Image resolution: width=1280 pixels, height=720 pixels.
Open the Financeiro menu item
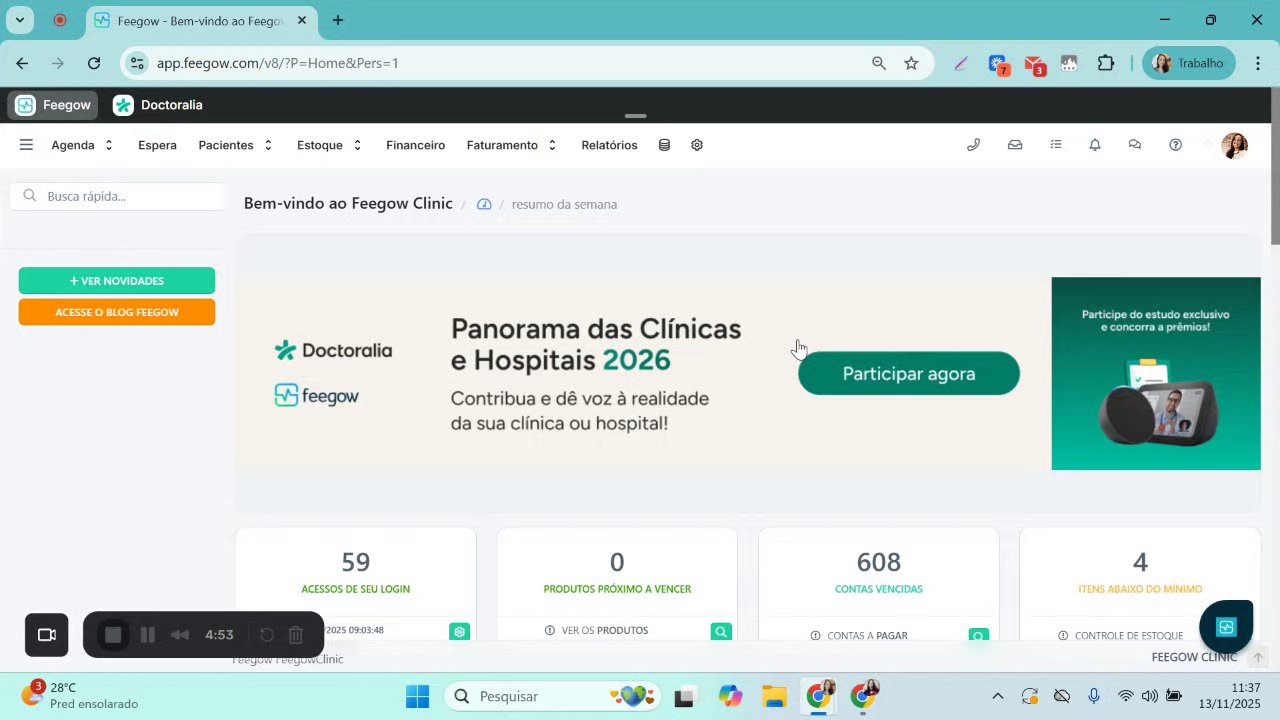(x=415, y=145)
